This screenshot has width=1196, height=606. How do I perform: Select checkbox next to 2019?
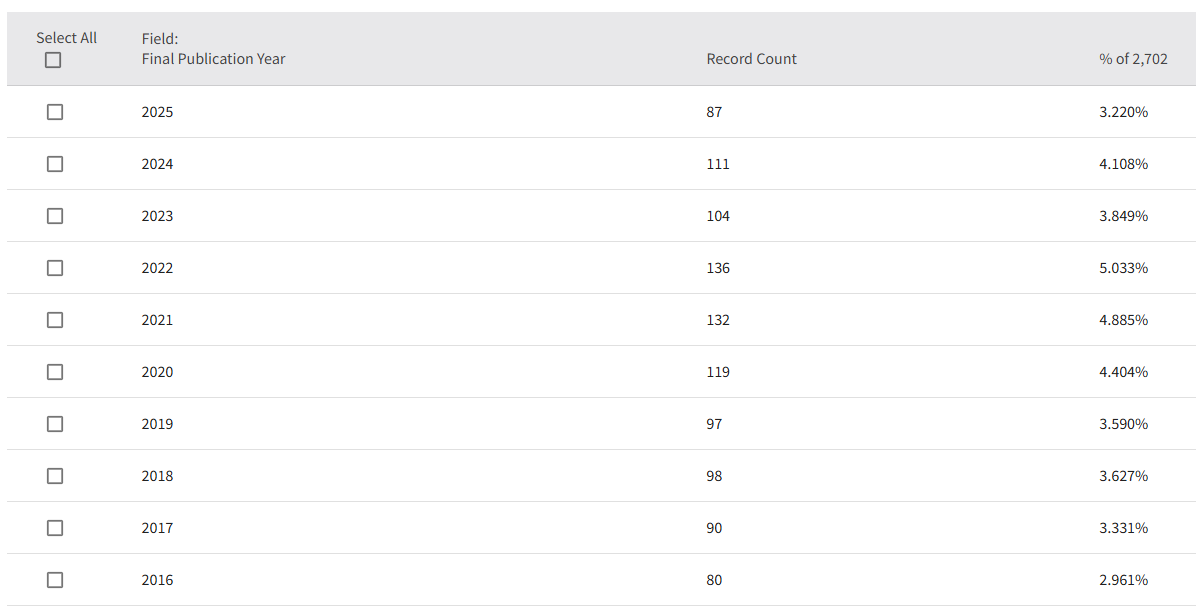click(55, 424)
